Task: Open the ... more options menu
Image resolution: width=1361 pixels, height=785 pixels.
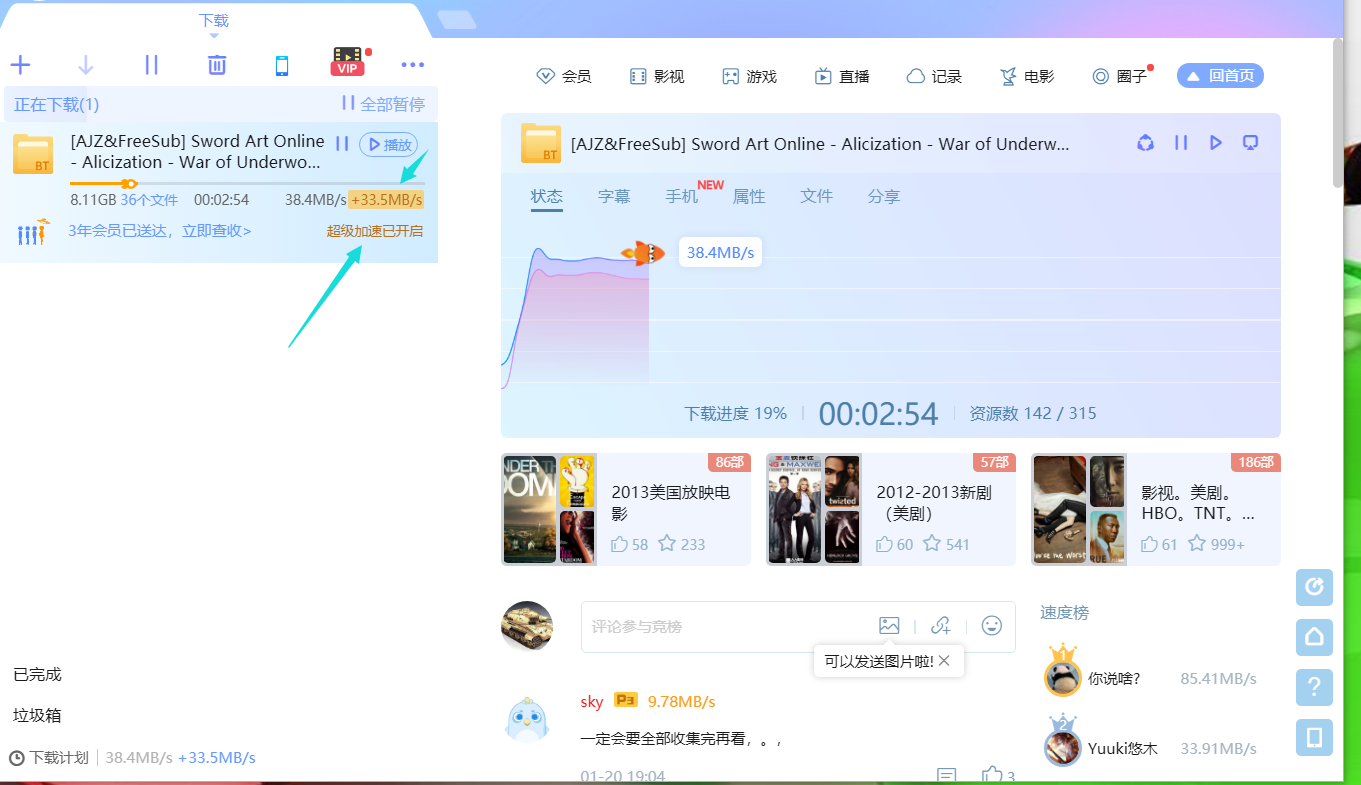Action: click(x=412, y=63)
